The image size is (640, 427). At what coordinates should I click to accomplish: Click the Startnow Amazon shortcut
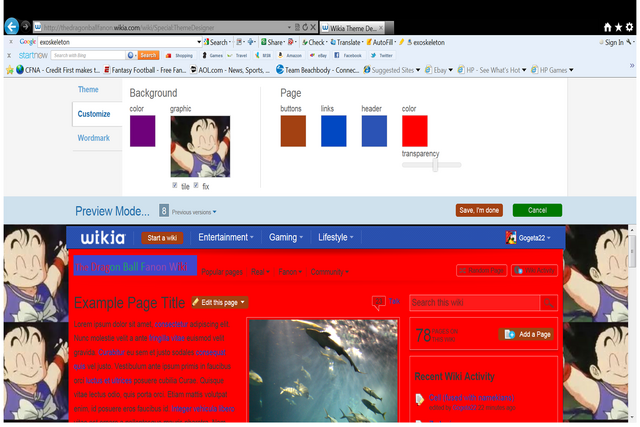point(290,56)
